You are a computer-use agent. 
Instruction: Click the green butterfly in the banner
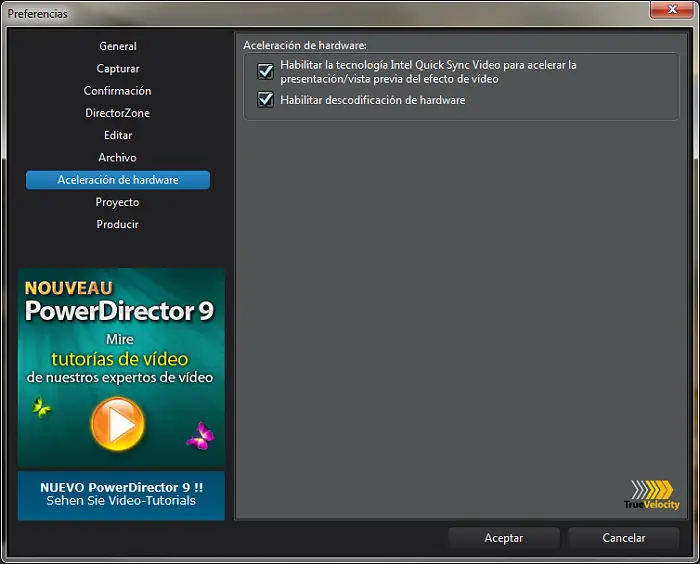[x=42, y=407]
